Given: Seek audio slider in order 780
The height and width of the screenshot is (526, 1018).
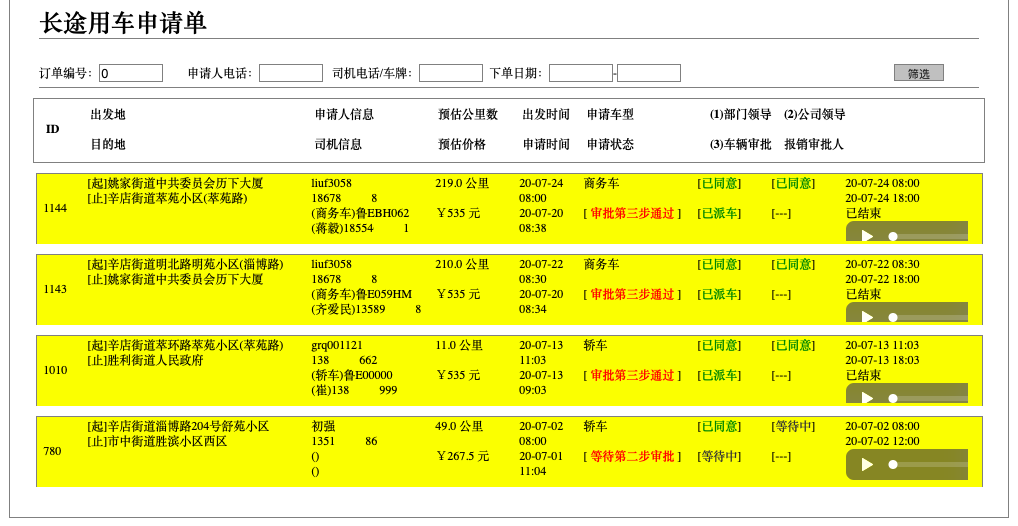Looking at the screenshot, I should pos(928,464).
